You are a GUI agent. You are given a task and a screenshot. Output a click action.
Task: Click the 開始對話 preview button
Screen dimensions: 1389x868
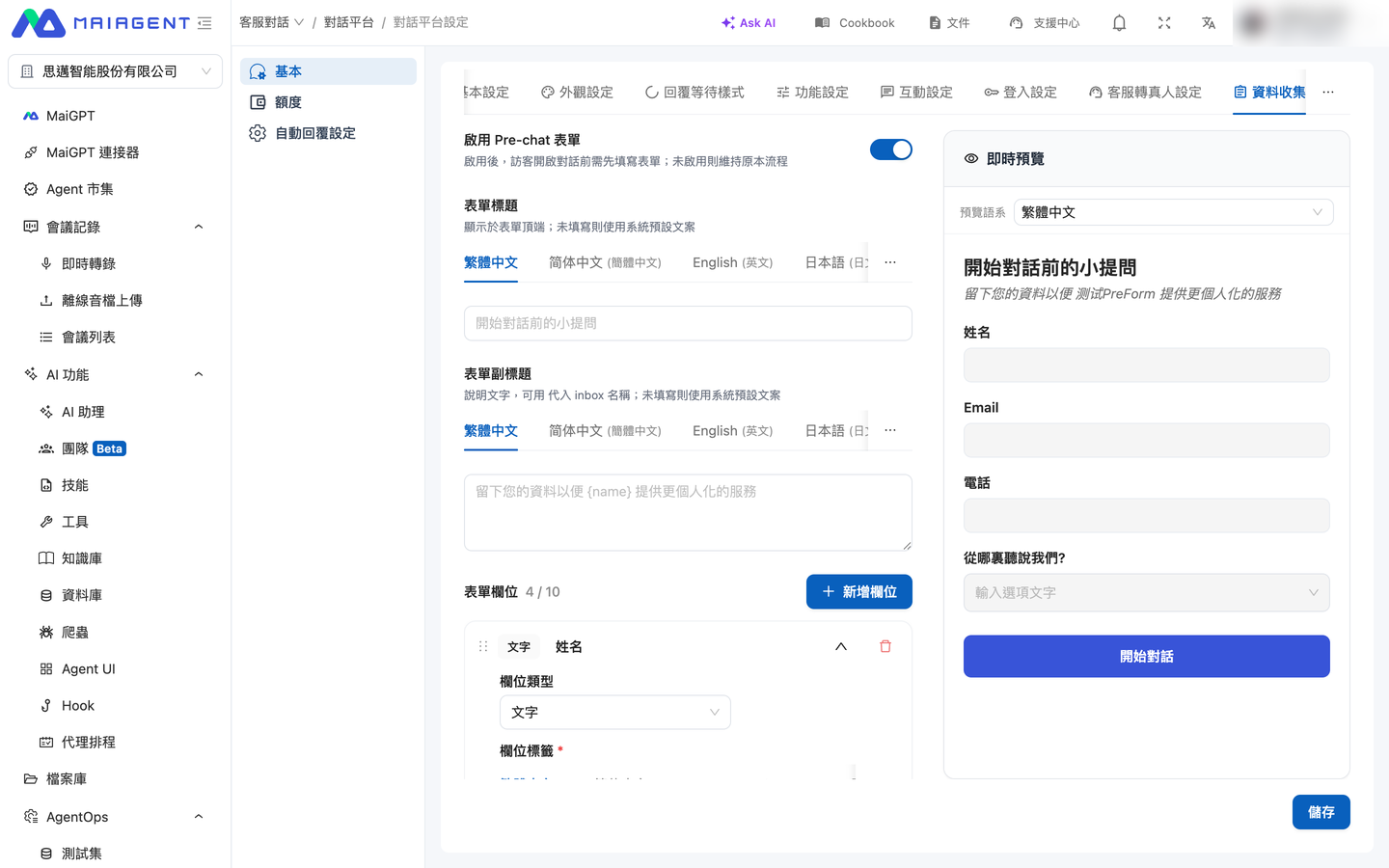[1147, 656]
